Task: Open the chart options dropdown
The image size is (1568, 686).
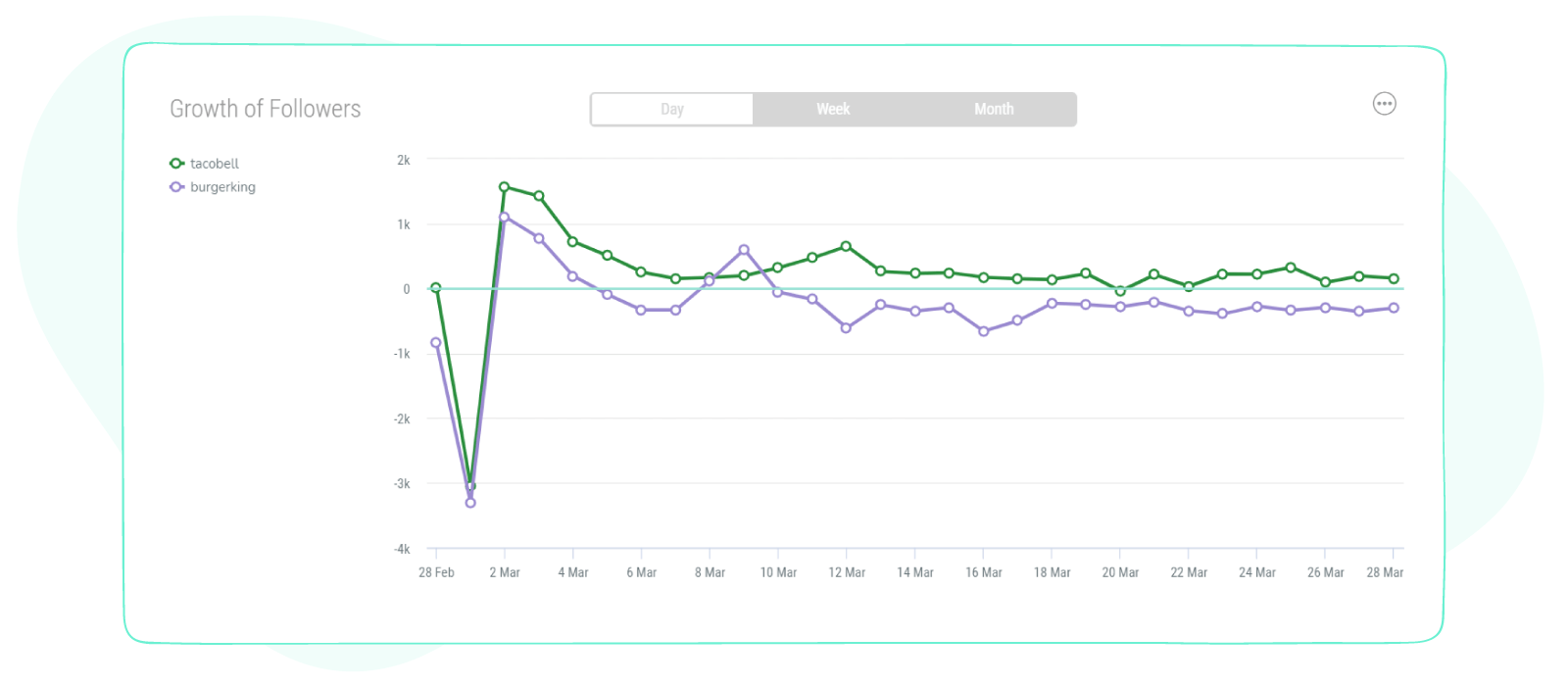Action: tap(1384, 103)
